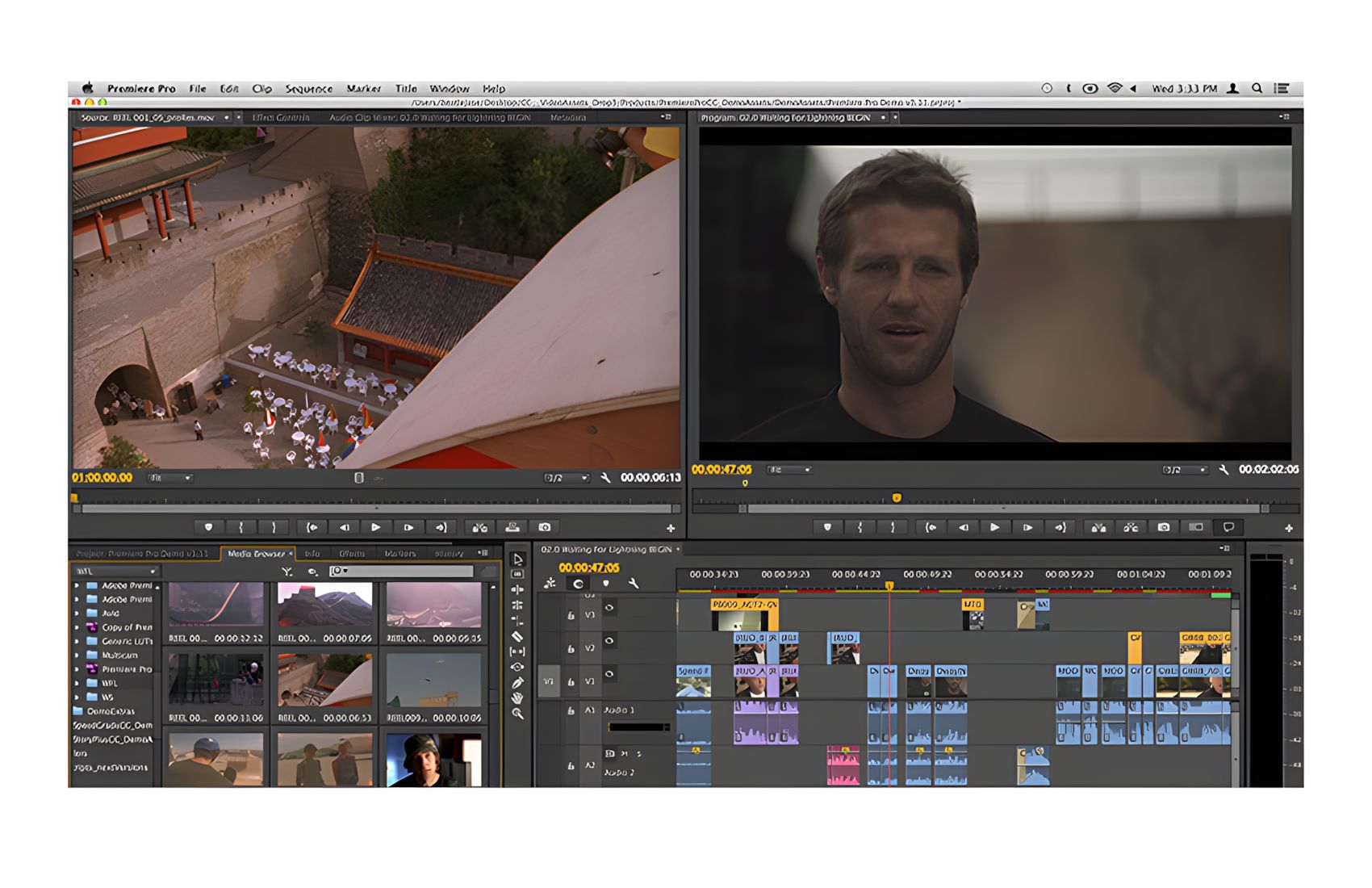The image size is (1372, 888).
Task: Select the Razor tool
Action: 518,636
